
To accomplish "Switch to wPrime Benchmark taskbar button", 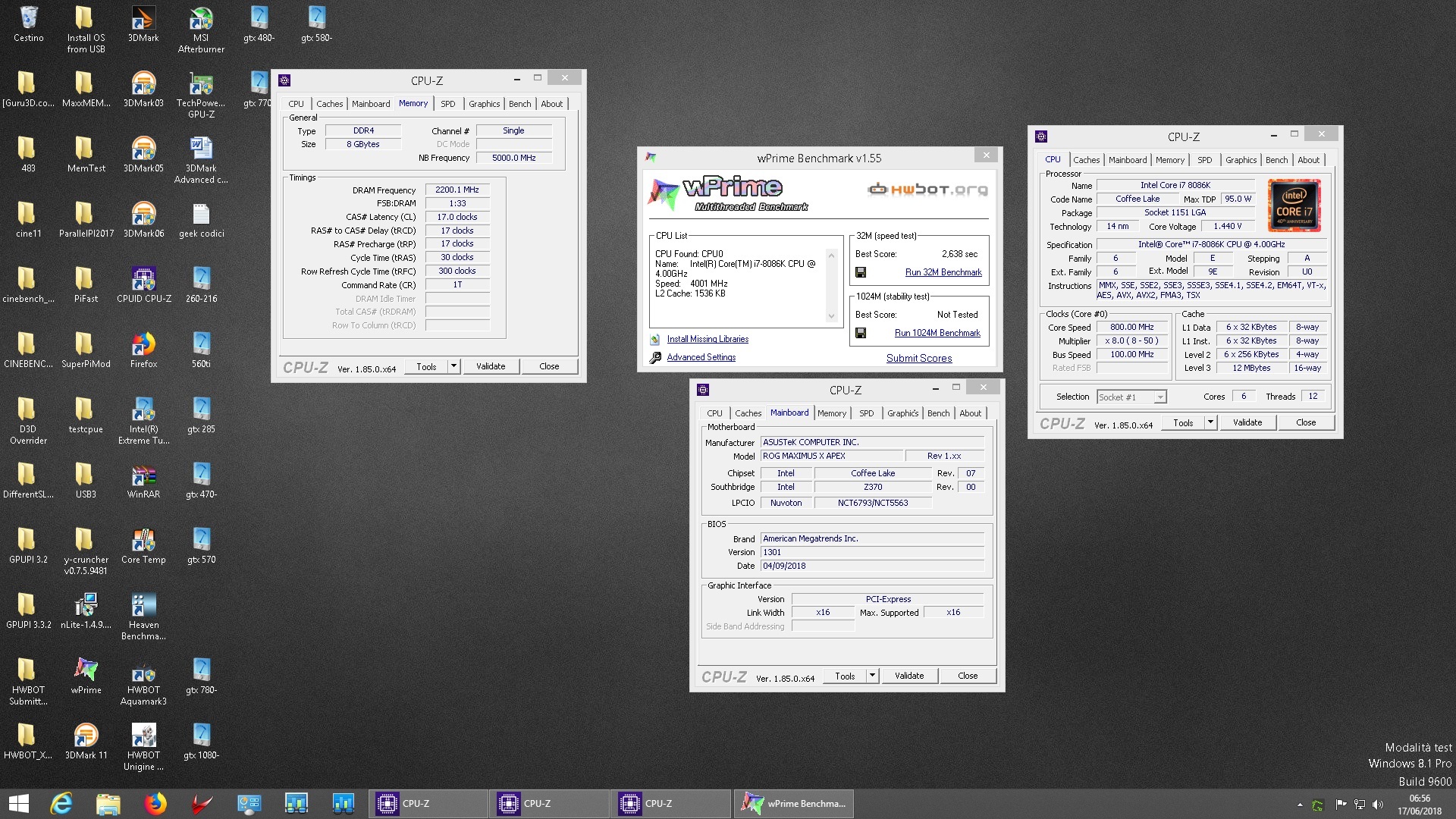I will tap(794, 804).
